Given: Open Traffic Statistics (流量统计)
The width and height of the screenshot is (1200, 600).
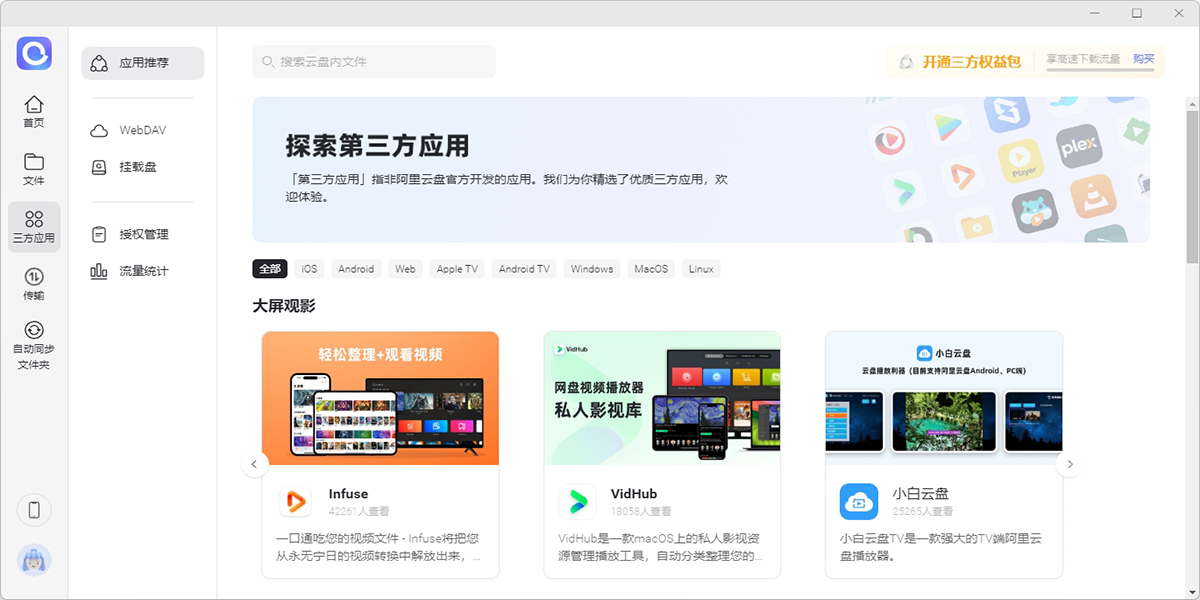Looking at the screenshot, I should pos(143,271).
